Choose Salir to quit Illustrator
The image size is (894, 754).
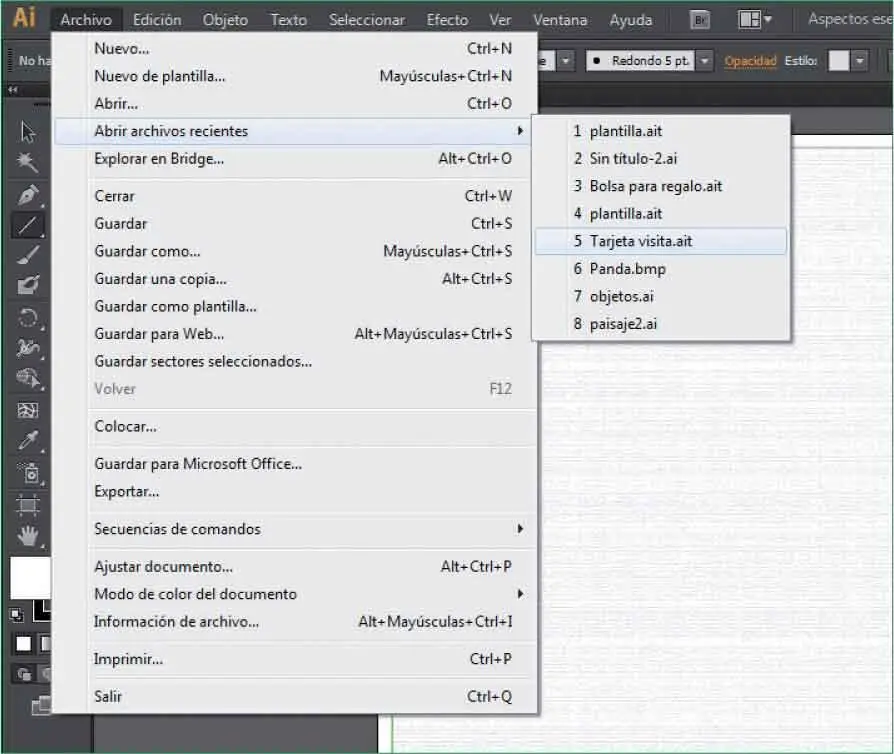click(295, 696)
